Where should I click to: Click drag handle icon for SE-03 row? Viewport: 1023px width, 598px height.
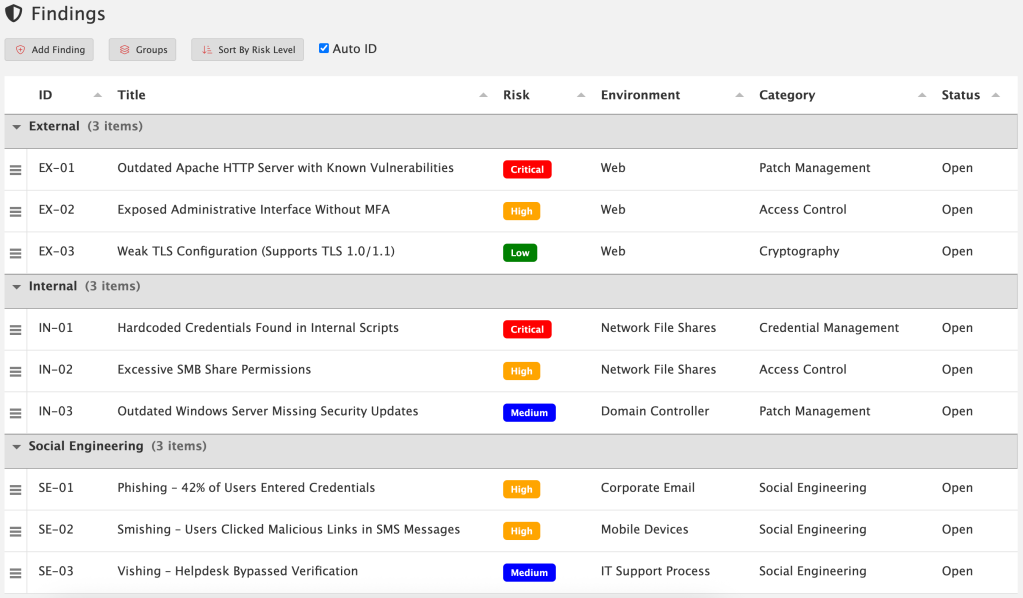click(x=15, y=573)
